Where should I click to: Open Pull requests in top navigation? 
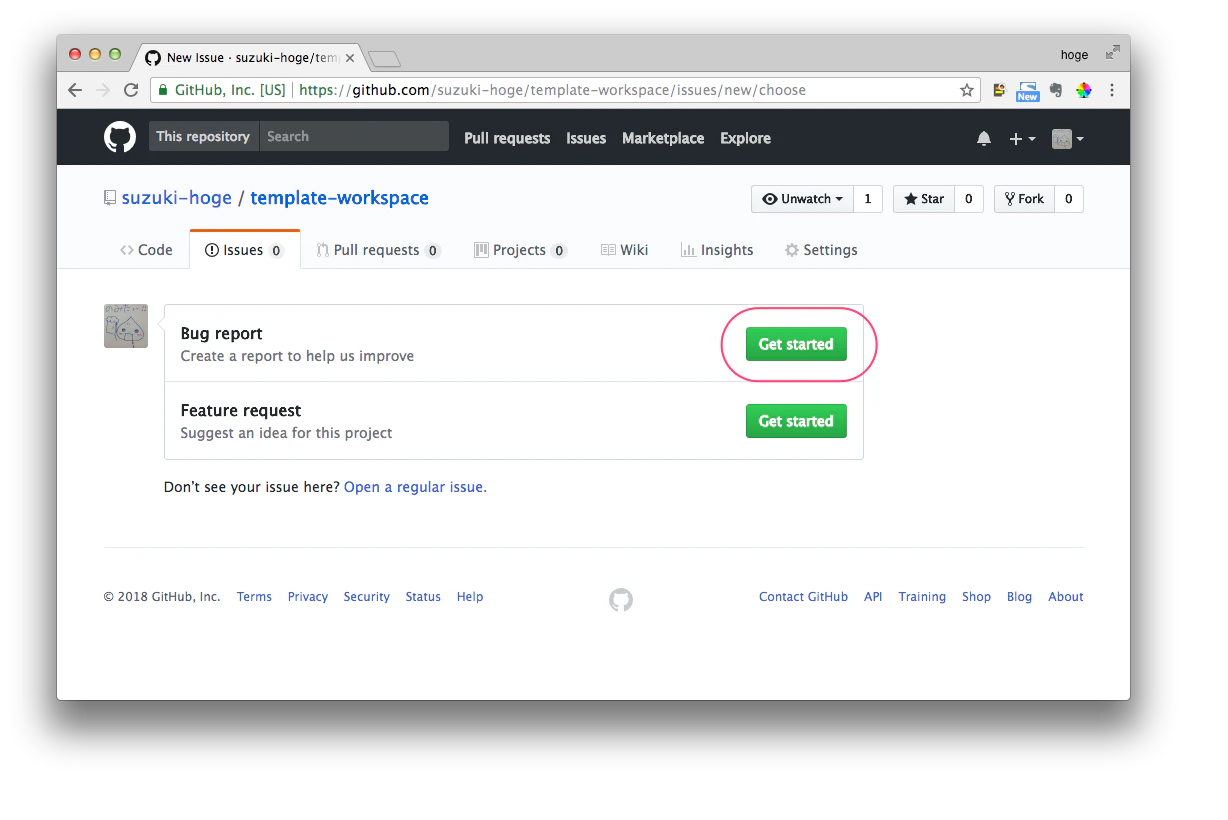(x=507, y=138)
